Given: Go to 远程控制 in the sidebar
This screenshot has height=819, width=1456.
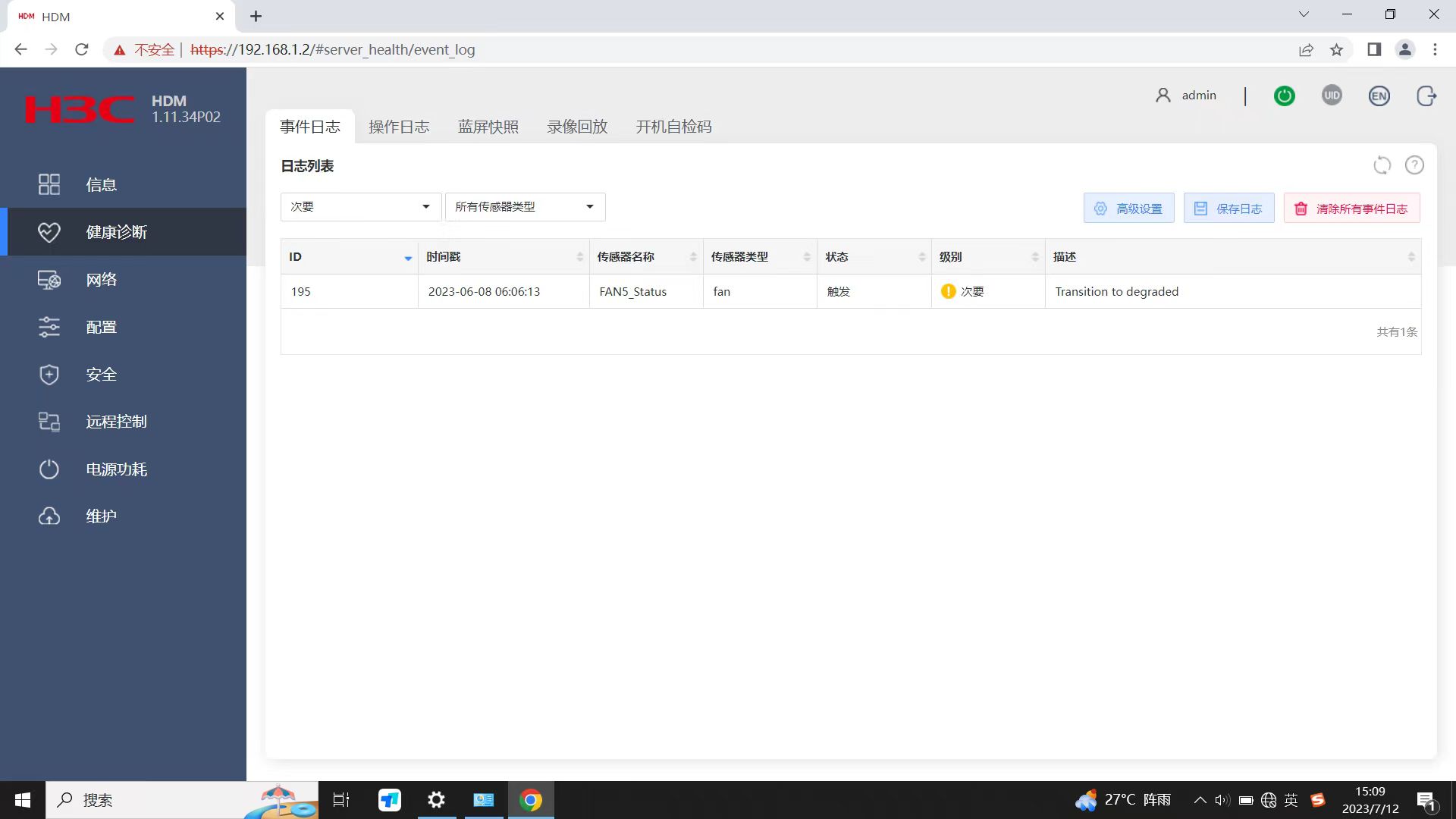Looking at the screenshot, I should [x=115, y=422].
